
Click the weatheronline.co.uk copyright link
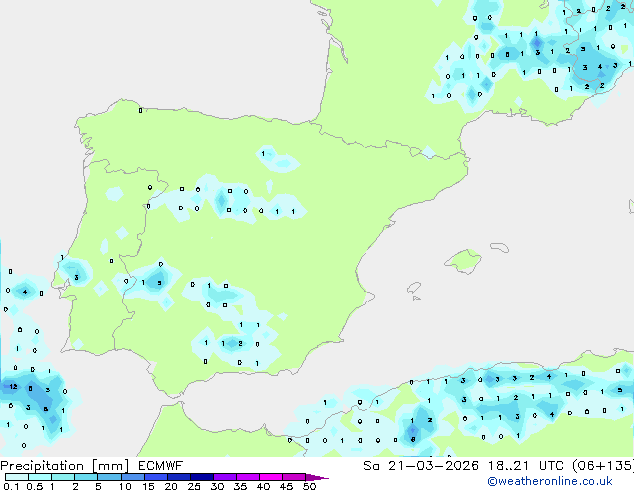[550, 481]
